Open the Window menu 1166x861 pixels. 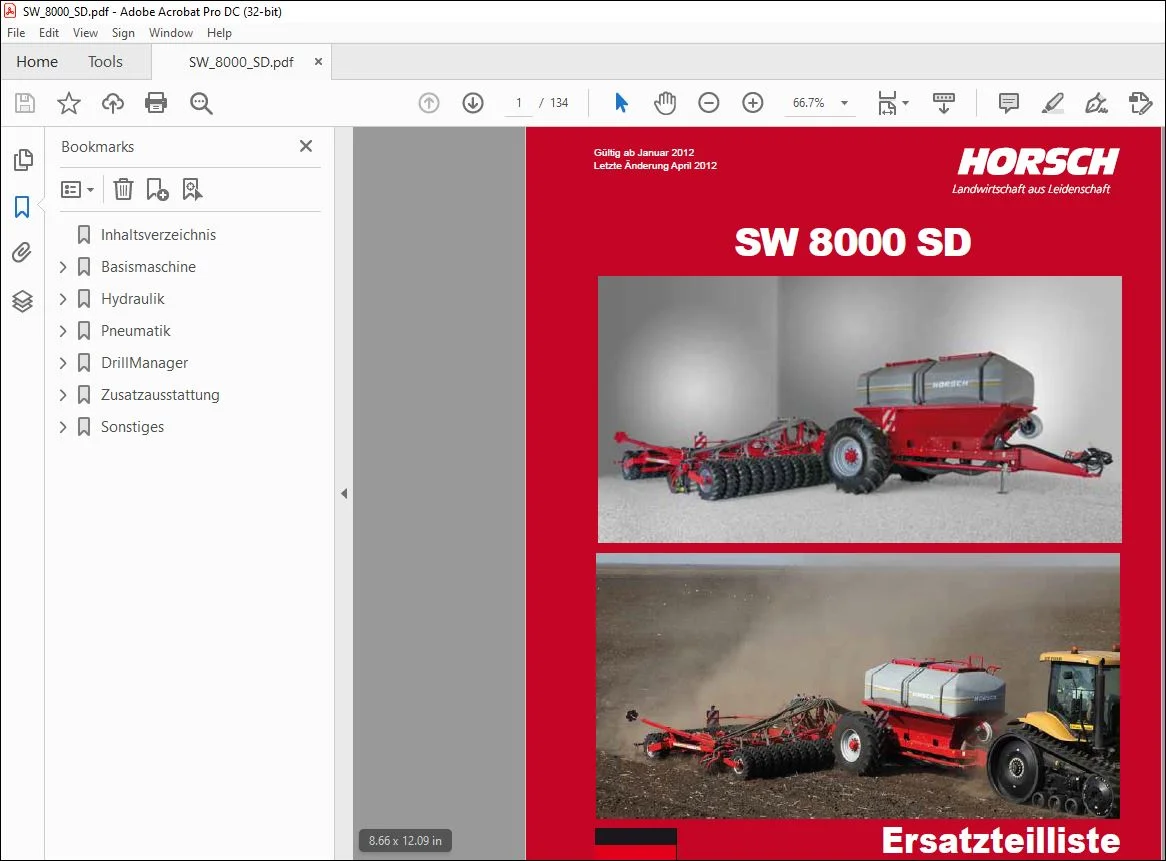171,33
